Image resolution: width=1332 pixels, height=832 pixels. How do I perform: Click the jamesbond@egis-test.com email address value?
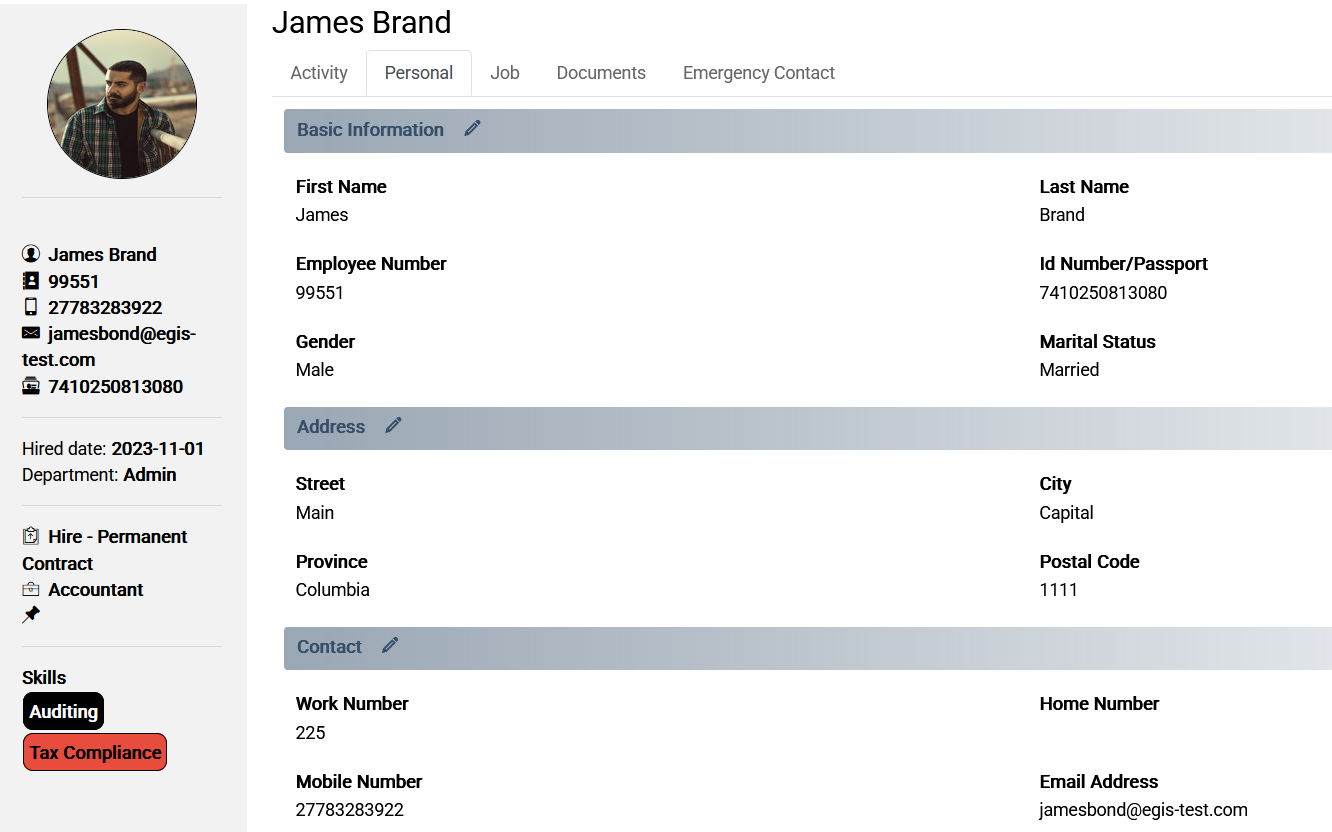[x=1144, y=810]
